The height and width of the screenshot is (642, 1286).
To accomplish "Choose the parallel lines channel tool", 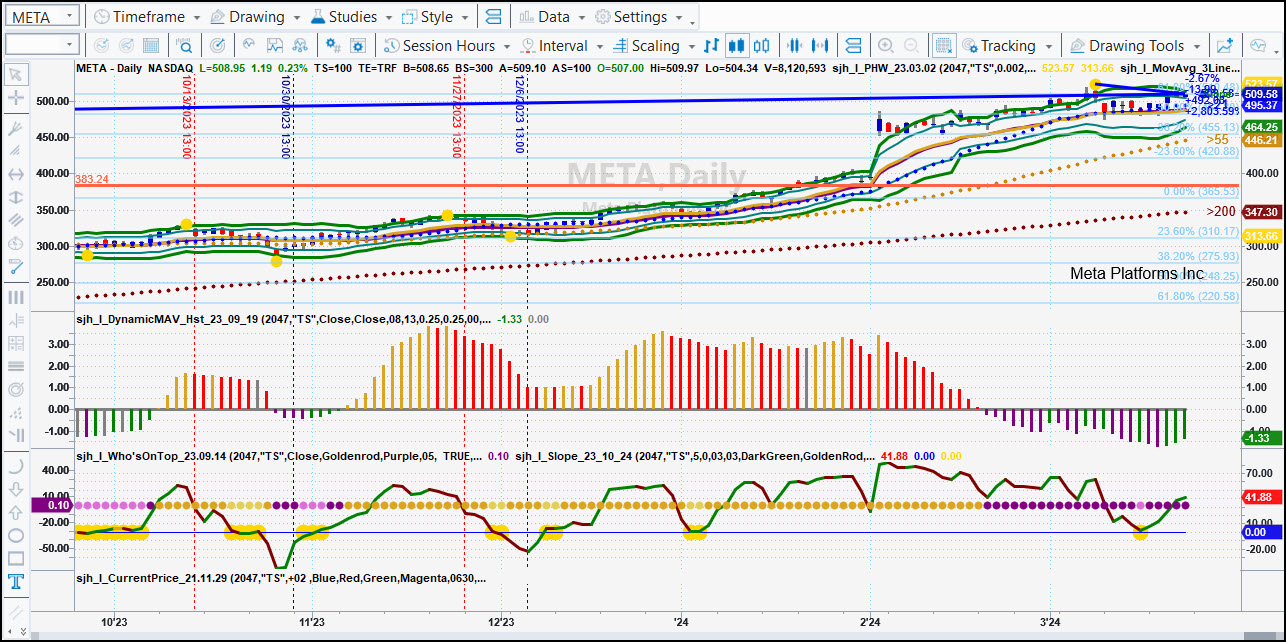I will pos(16,220).
